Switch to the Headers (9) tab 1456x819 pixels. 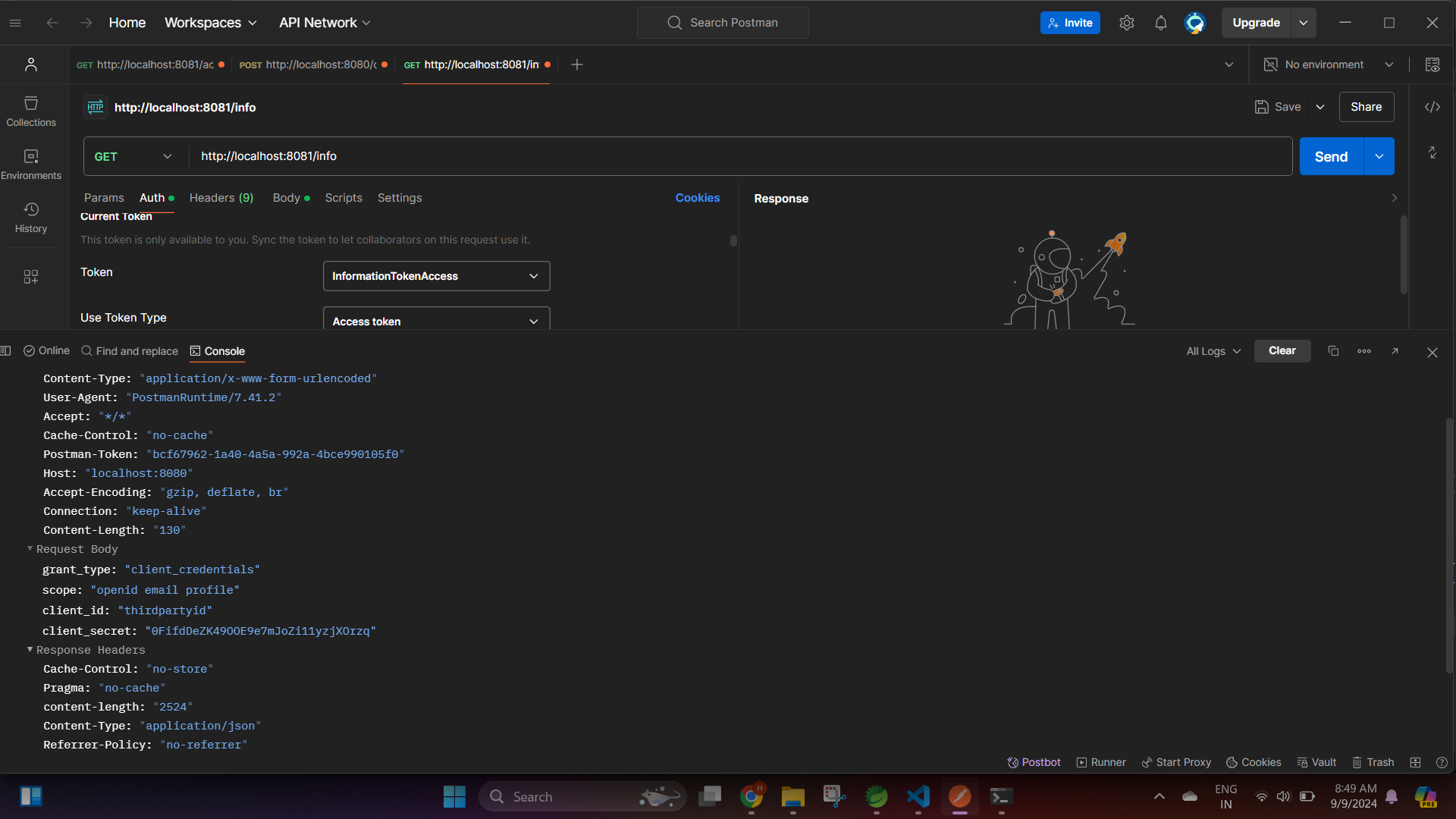pos(221,198)
